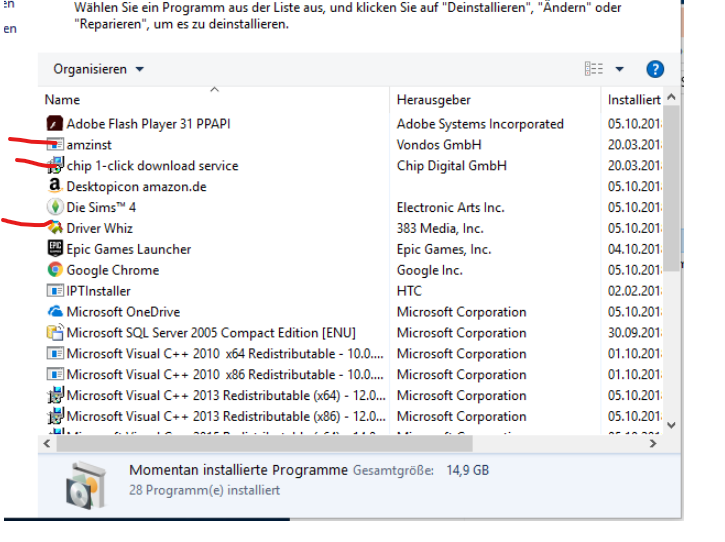Viewport: 725px width, 542px height.
Task: Click the chip 1-click download service icon
Action: pos(55,166)
